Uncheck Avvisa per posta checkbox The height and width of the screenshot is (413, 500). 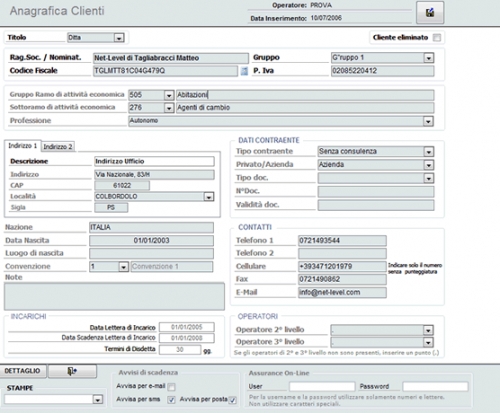(233, 400)
